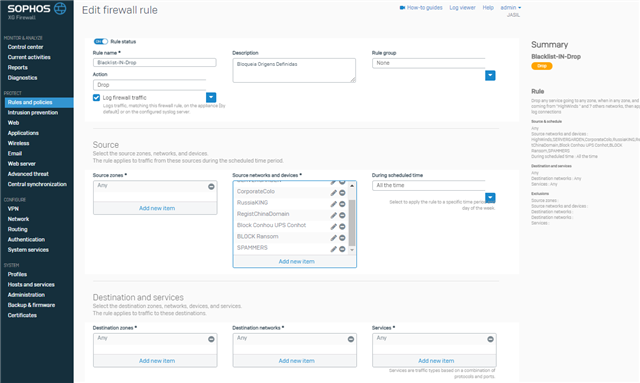Open Backup & firmware page
This screenshot has width=640, height=383.
click(x=31, y=305)
